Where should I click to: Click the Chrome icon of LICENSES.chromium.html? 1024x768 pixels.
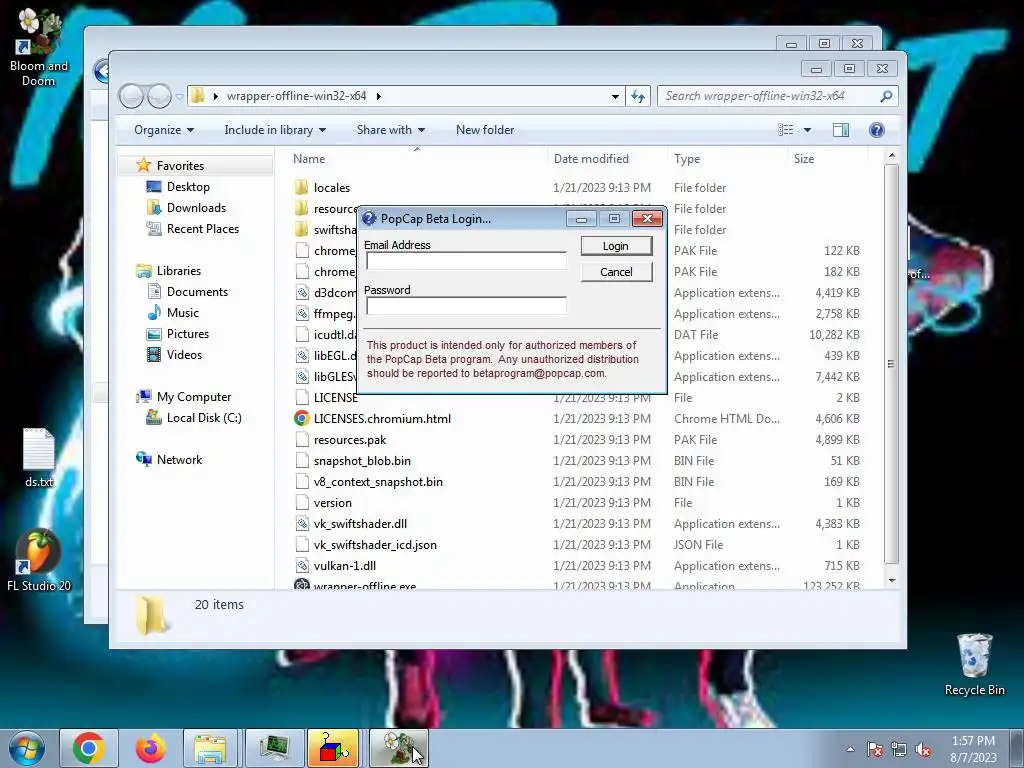[302, 419]
